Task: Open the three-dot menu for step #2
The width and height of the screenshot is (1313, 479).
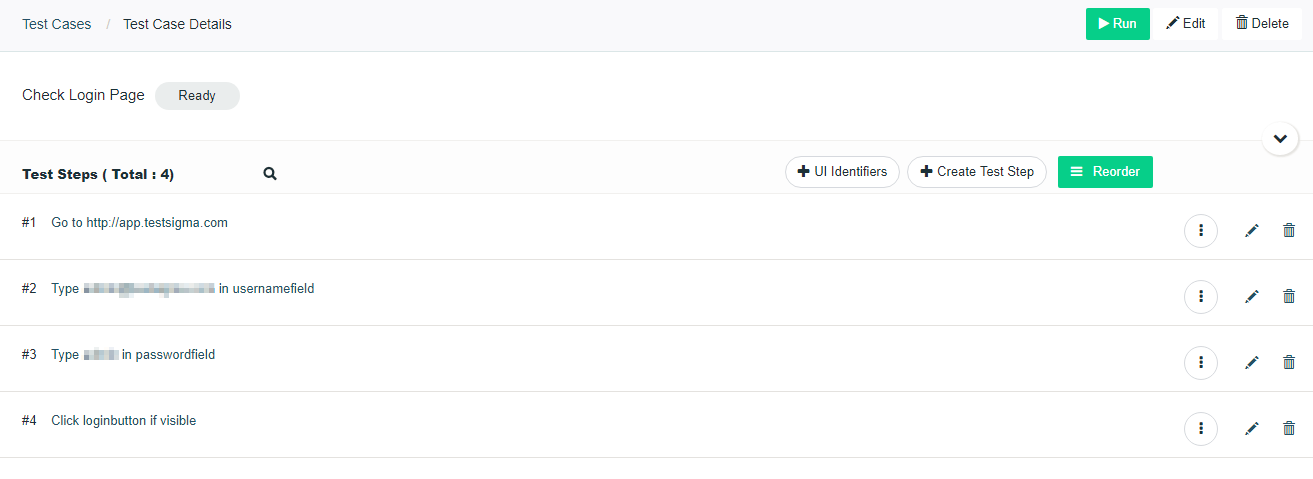Action: click(x=1200, y=296)
